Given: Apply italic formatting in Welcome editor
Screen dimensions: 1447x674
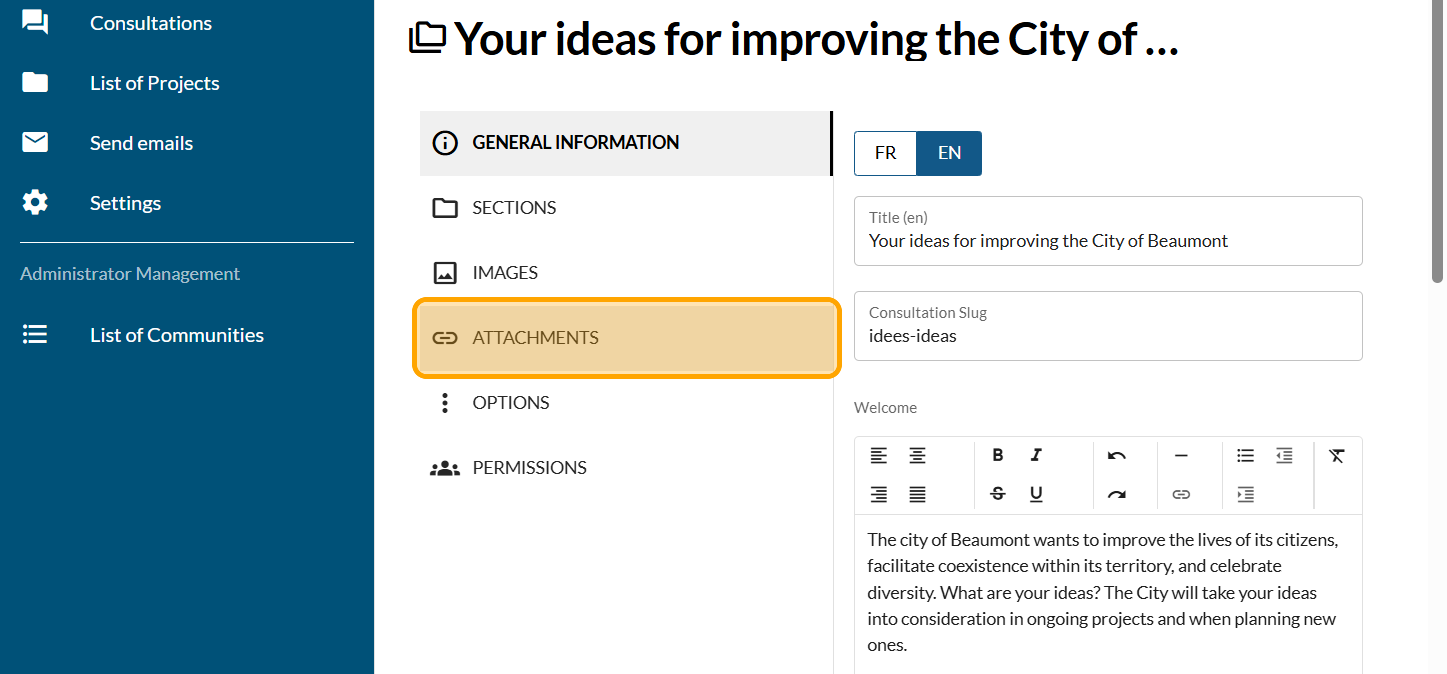Looking at the screenshot, I should (x=1036, y=456).
